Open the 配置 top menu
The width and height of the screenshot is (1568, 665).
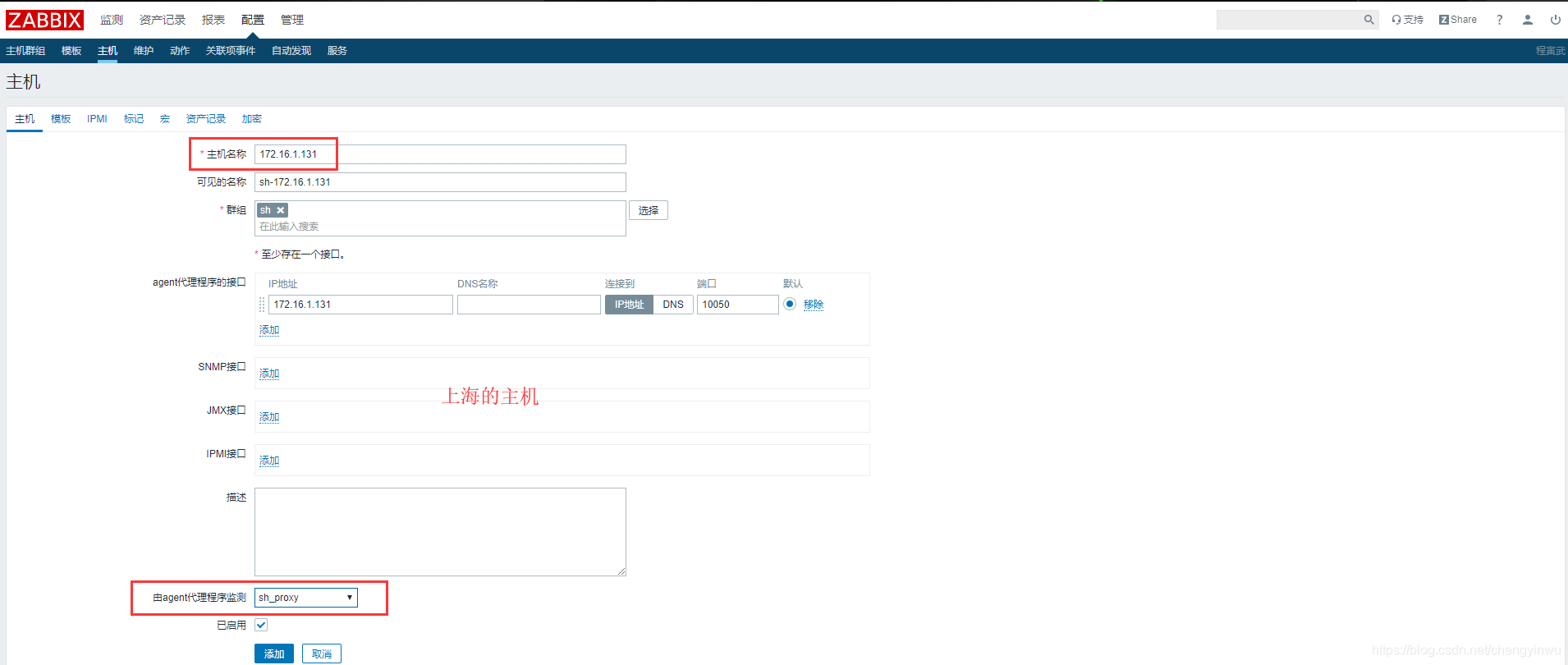[x=253, y=20]
